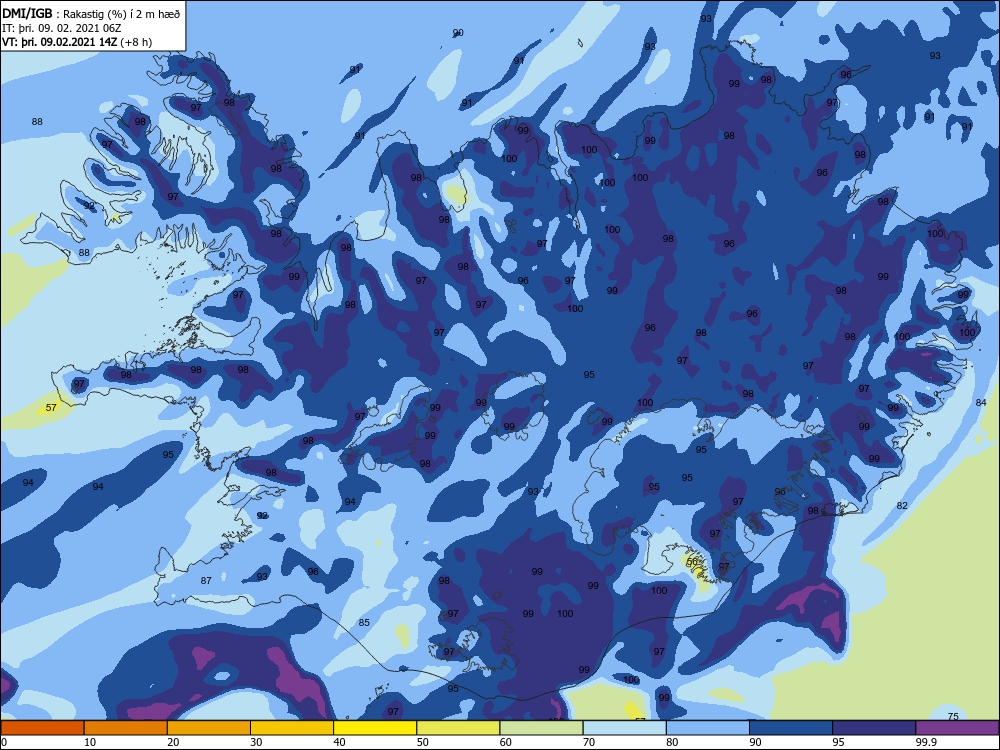The height and width of the screenshot is (750, 1000).
Task: Click the '87' humidity value on the map
Action: coord(206,580)
